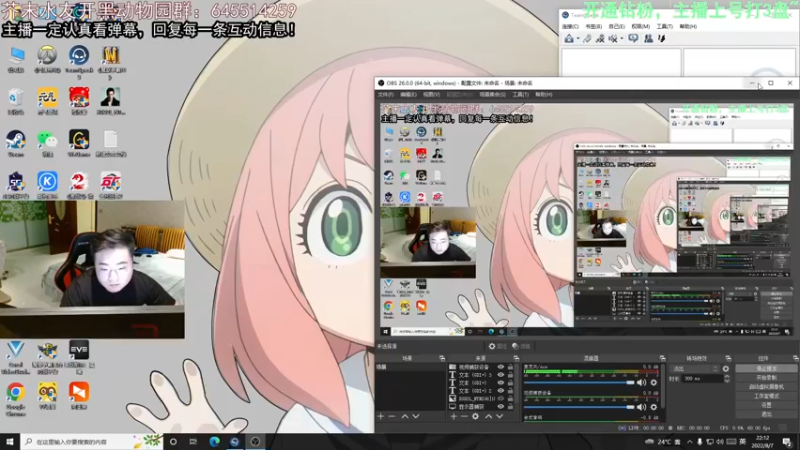
Task: Select the This PC desktop icon
Action: pos(16,59)
